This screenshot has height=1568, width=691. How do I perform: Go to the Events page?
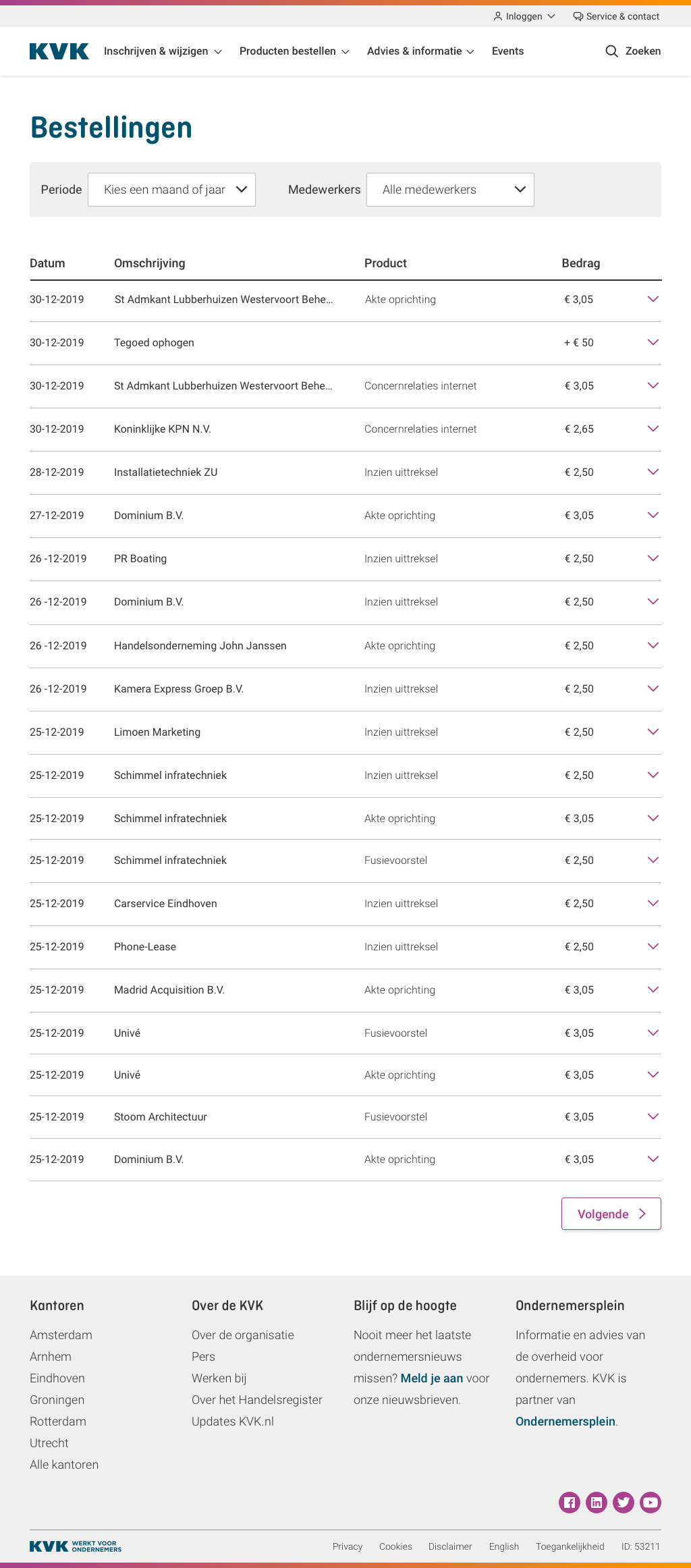click(507, 51)
